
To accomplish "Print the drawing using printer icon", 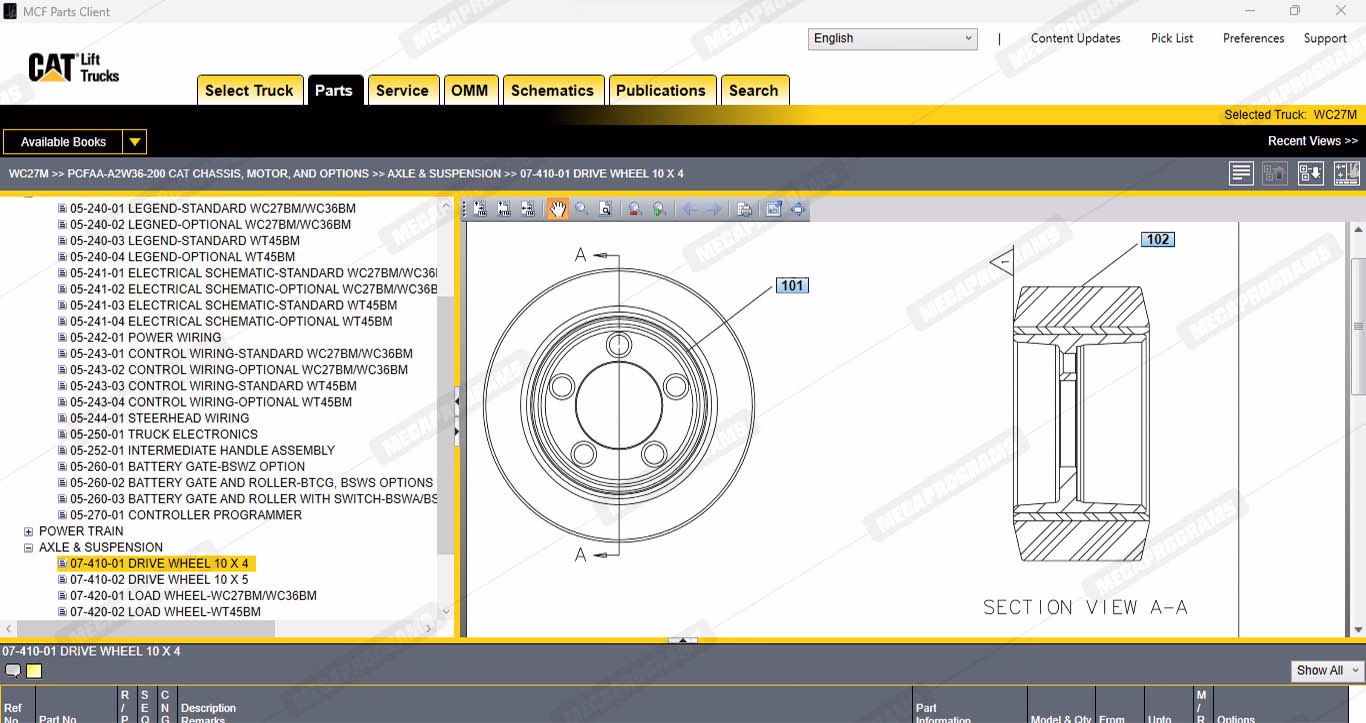I will (744, 209).
